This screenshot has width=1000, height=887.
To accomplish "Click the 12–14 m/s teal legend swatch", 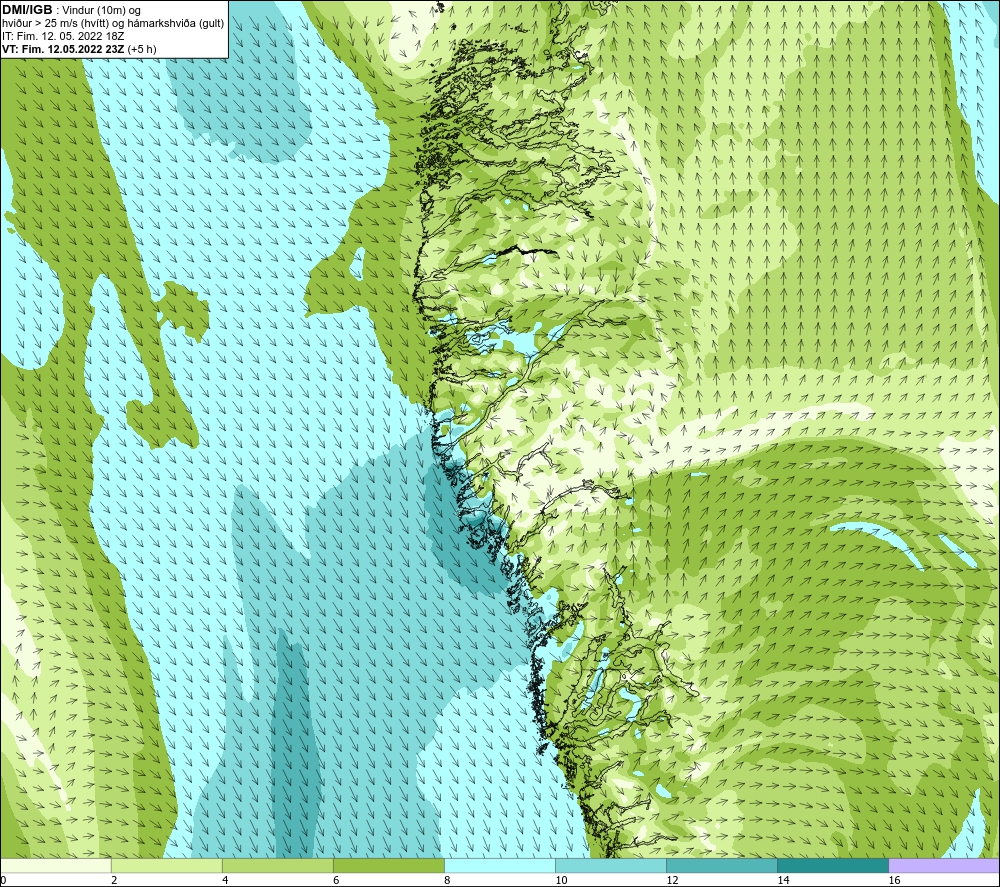I will click(x=722, y=865).
